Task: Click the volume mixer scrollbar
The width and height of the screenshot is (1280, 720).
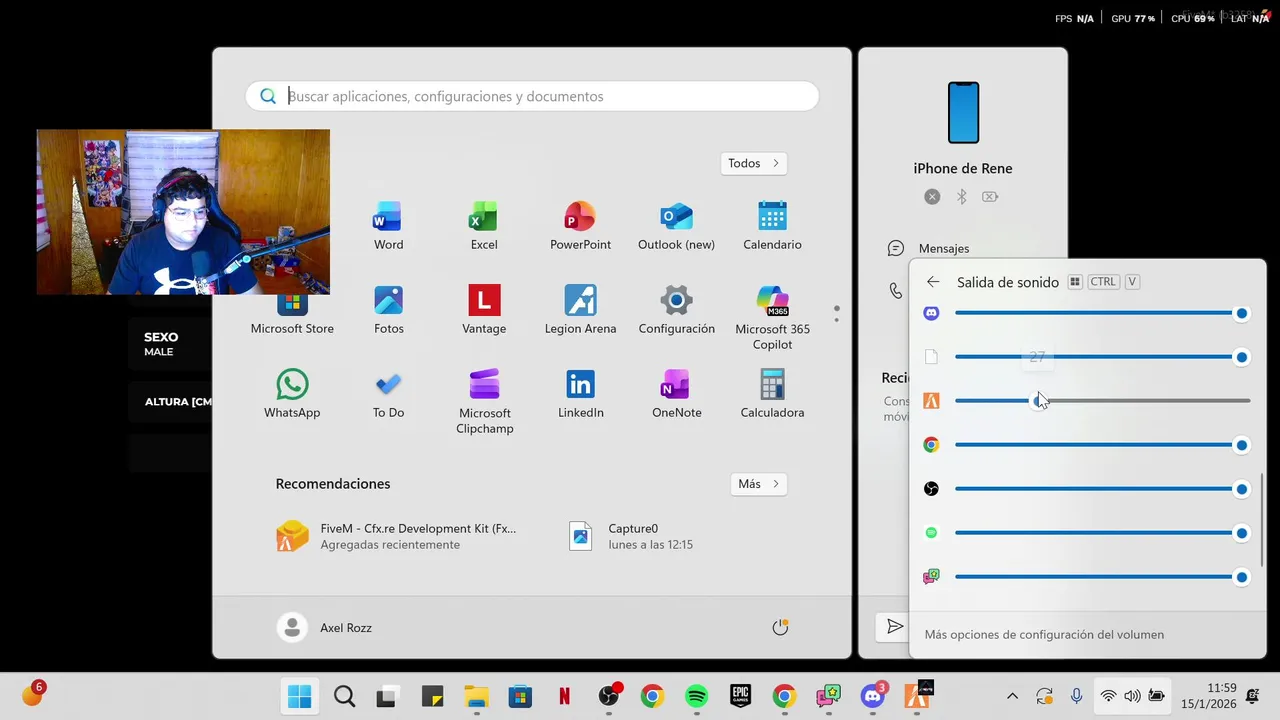Action: (x=1262, y=519)
